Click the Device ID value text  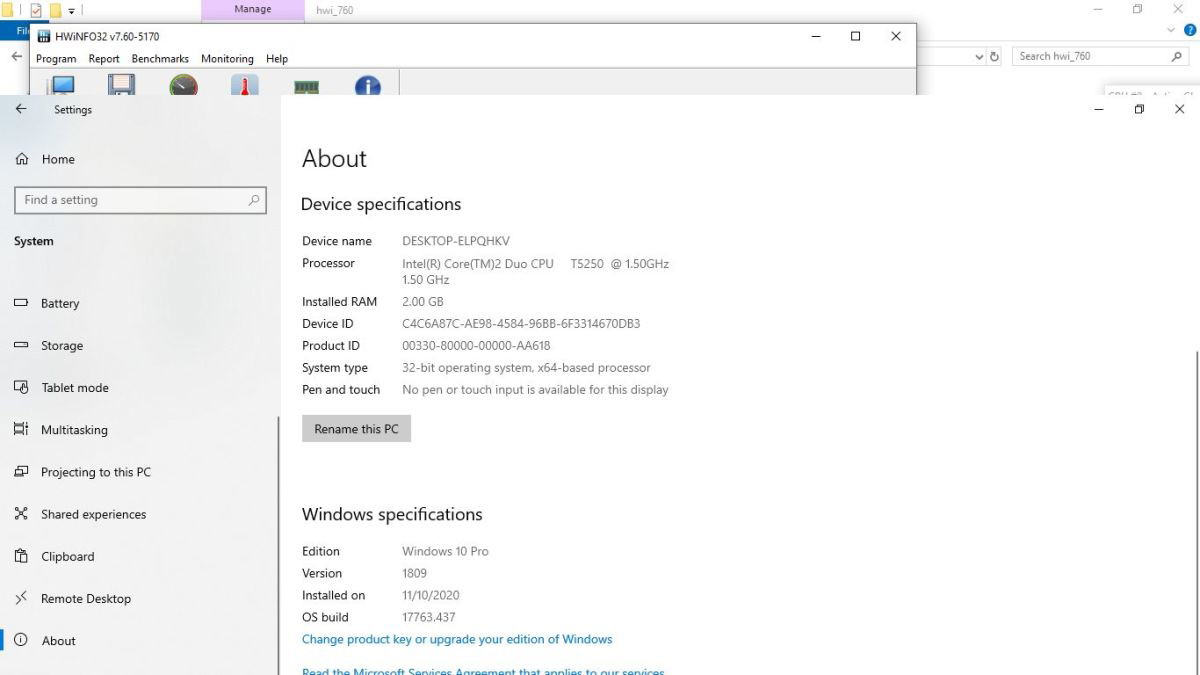[521, 324]
